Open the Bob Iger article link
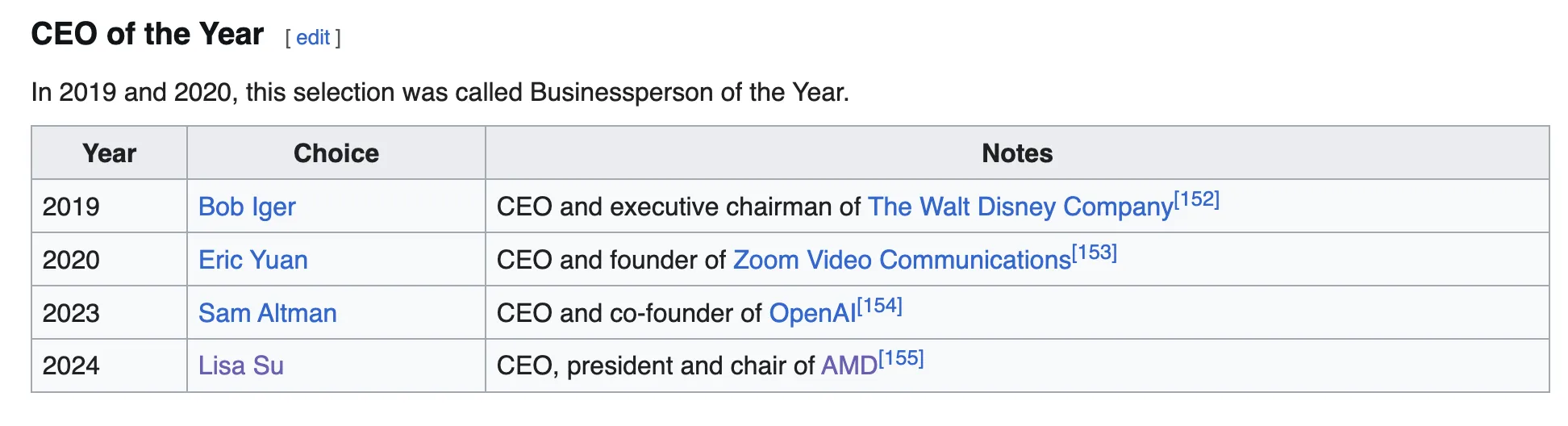Screen dimensions: 1568x426 [x=247, y=207]
